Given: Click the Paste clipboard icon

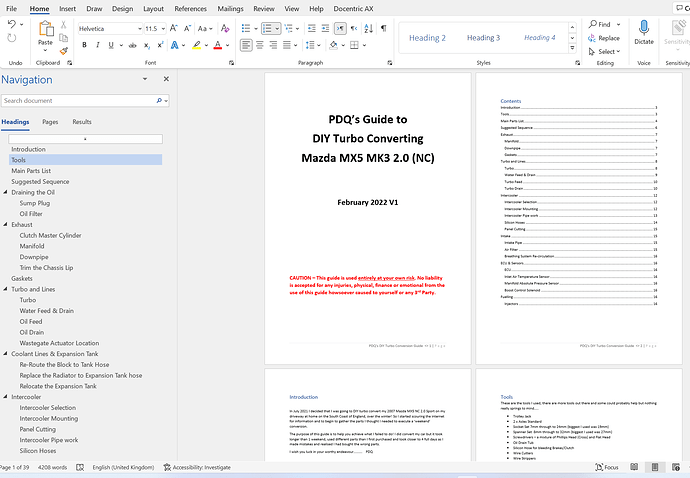Looking at the screenshot, I should [x=45, y=29].
